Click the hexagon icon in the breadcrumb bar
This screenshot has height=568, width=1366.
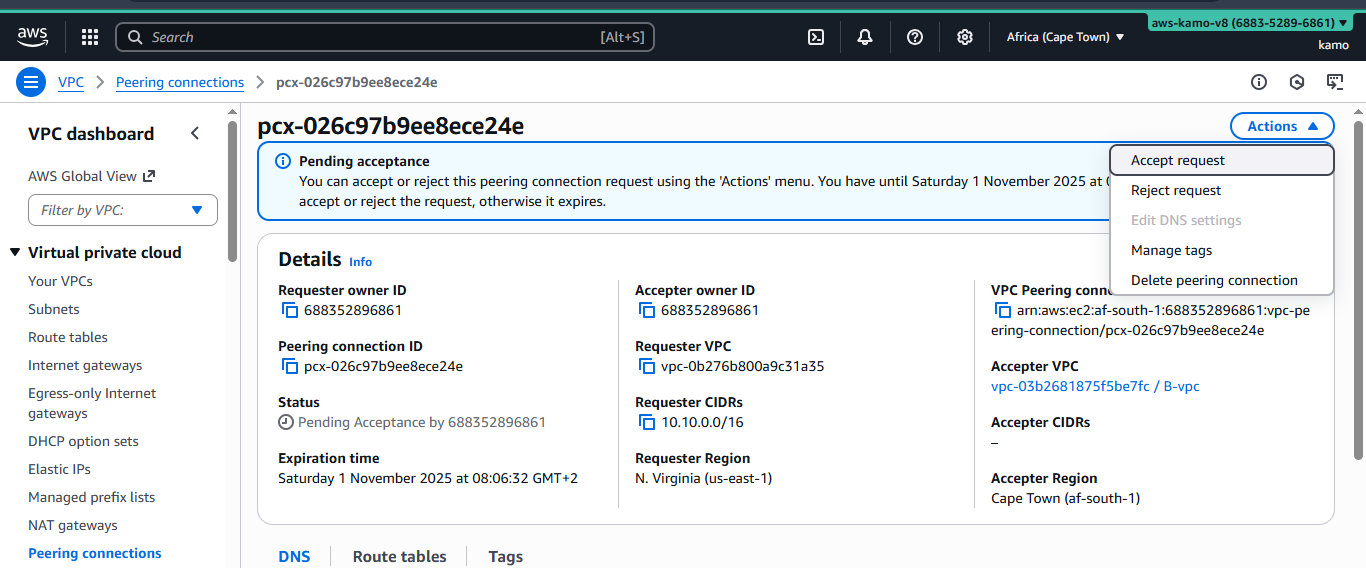pos(1297,82)
